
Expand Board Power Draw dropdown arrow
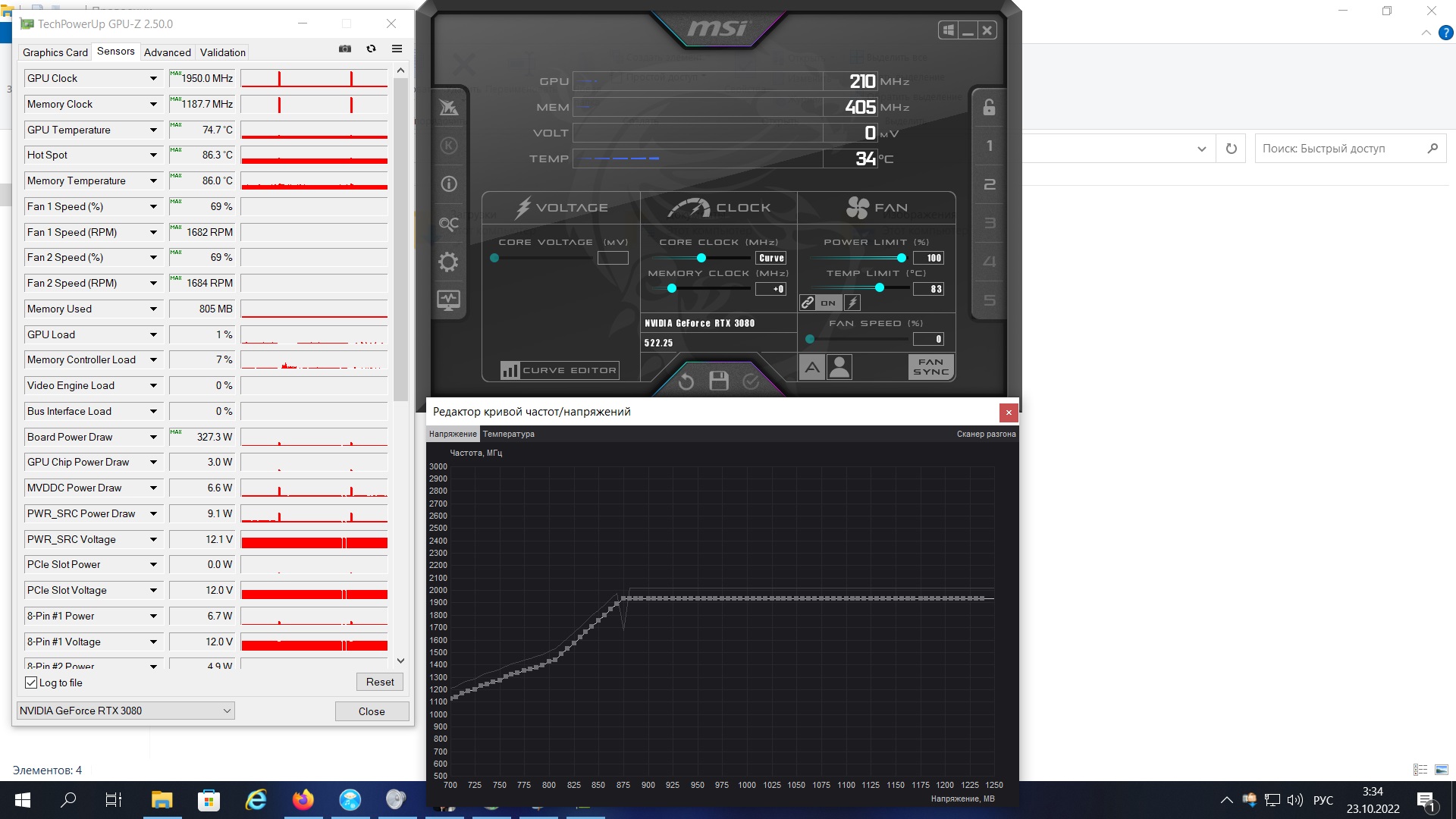[x=153, y=437]
